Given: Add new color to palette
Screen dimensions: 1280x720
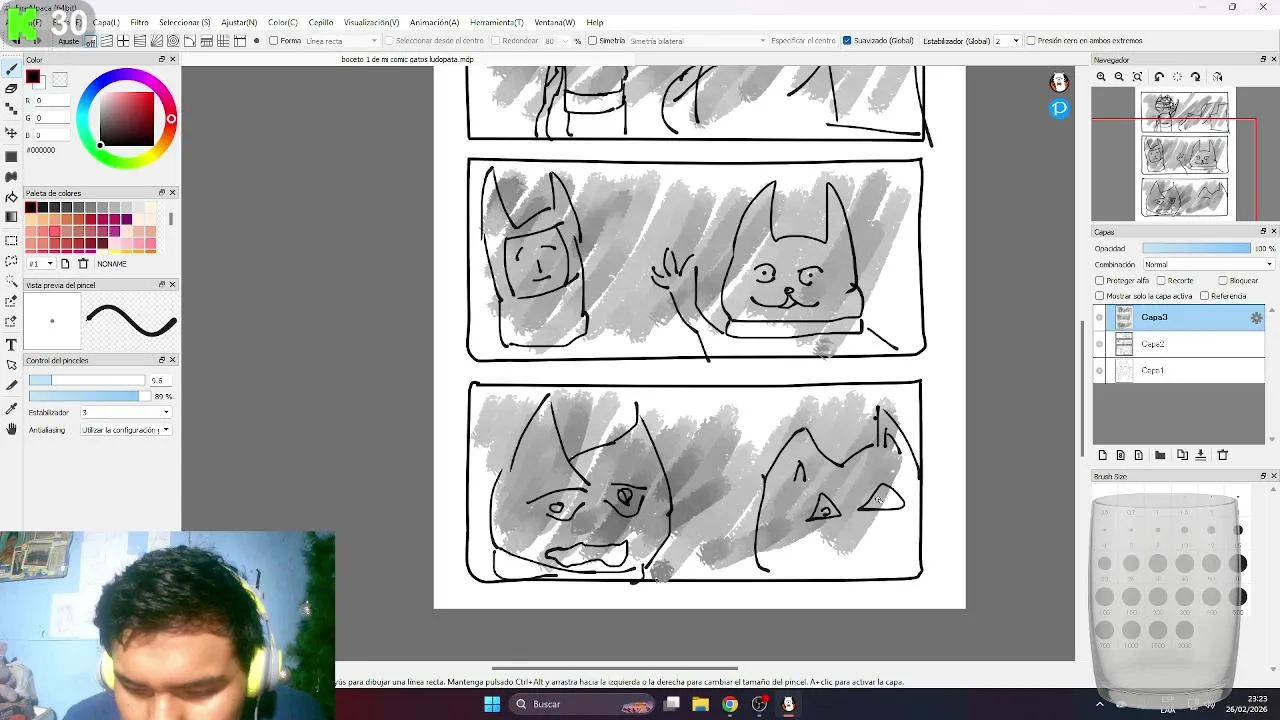Looking at the screenshot, I should point(65,264).
